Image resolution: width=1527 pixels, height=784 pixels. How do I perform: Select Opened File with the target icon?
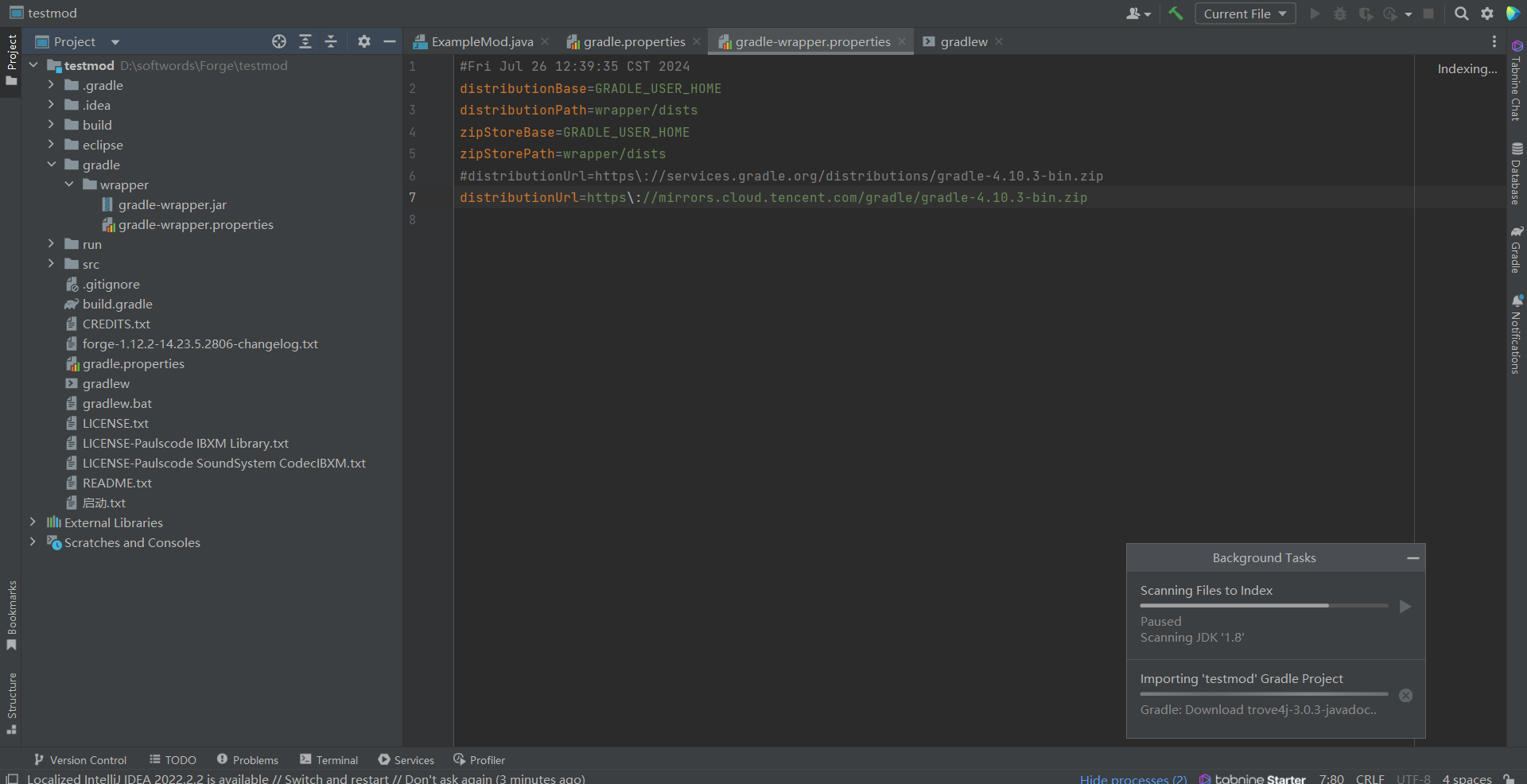(x=278, y=41)
